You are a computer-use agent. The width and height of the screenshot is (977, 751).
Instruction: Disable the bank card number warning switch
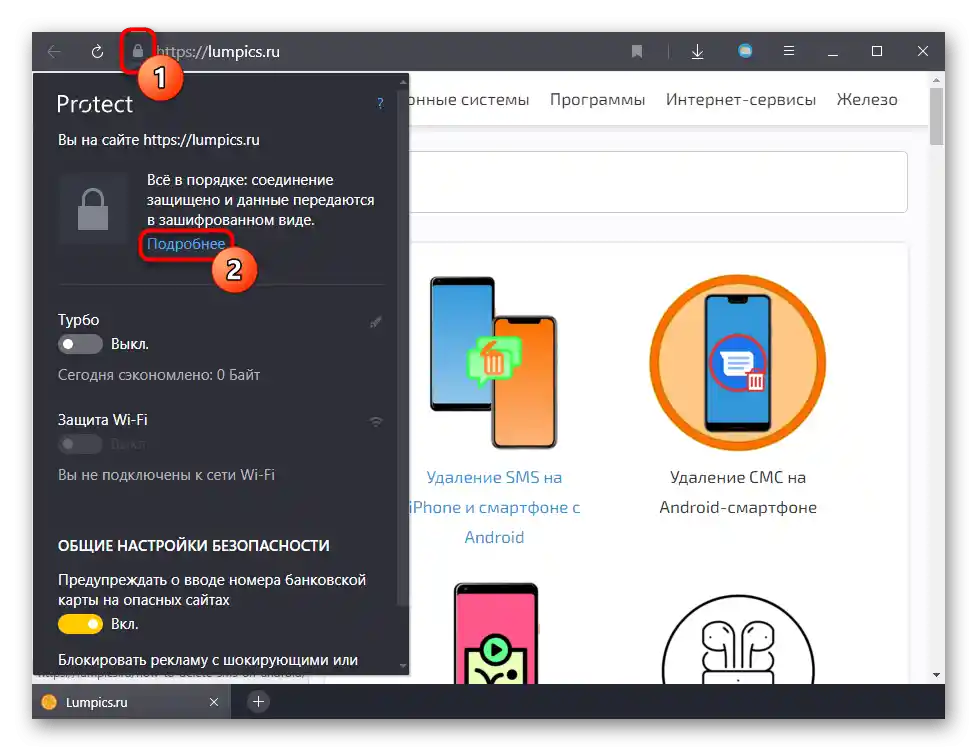click(x=80, y=624)
